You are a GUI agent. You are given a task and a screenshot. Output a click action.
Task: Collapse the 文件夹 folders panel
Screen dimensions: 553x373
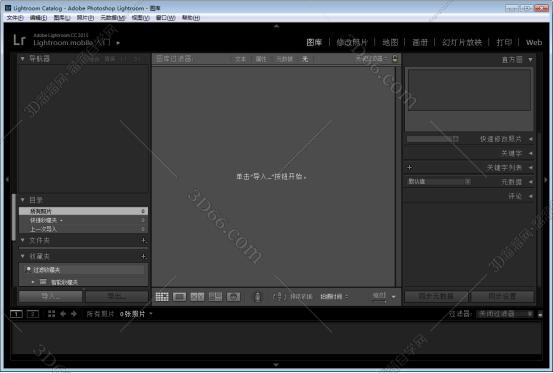tap(23, 240)
